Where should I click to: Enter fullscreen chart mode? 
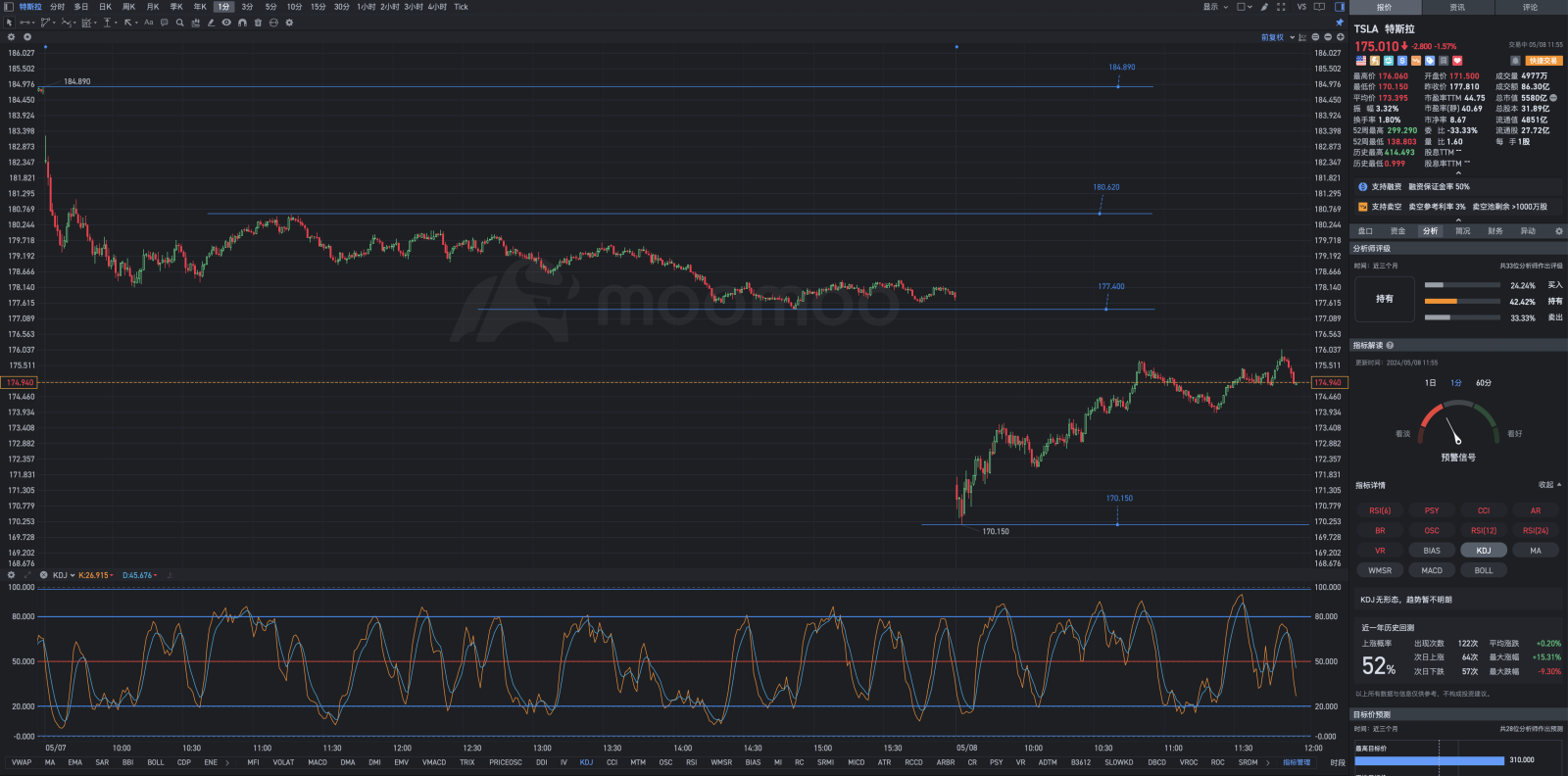(1281, 7)
